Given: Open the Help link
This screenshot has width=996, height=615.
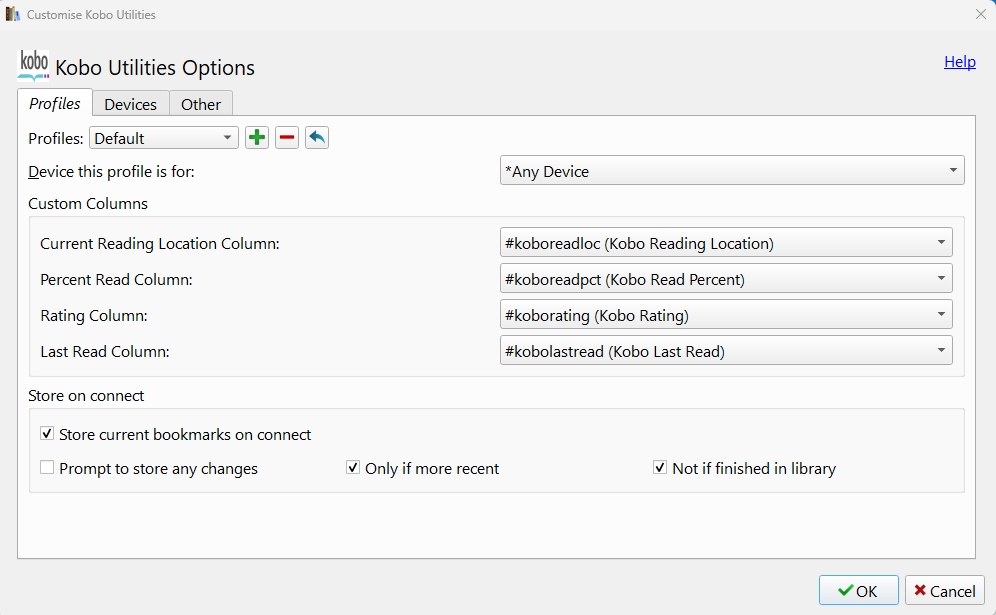Looking at the screenshot, I should click(959, 62).
